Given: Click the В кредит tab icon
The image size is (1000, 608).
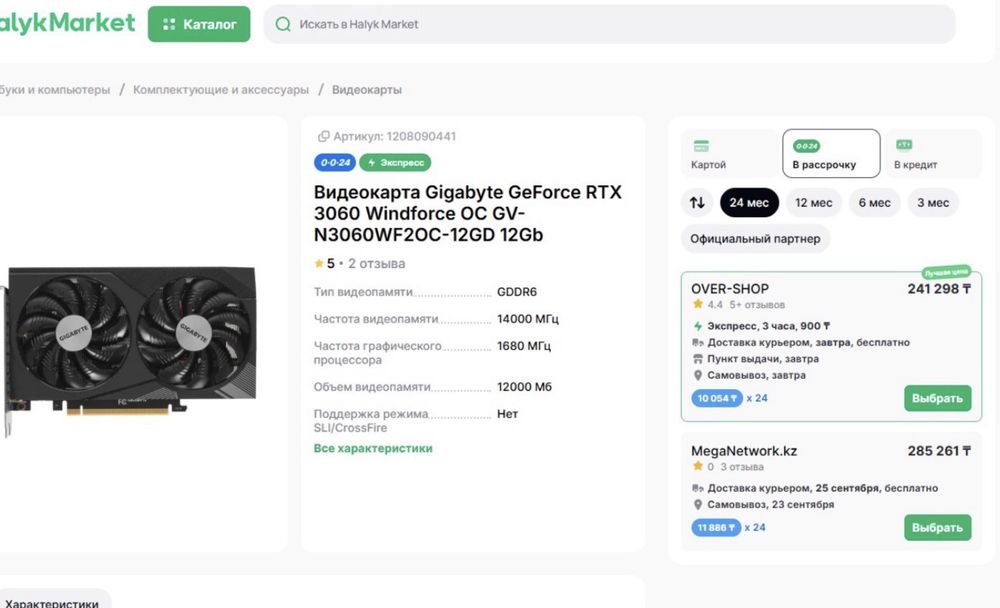Looking at the screenshot, I should (904, 145).
